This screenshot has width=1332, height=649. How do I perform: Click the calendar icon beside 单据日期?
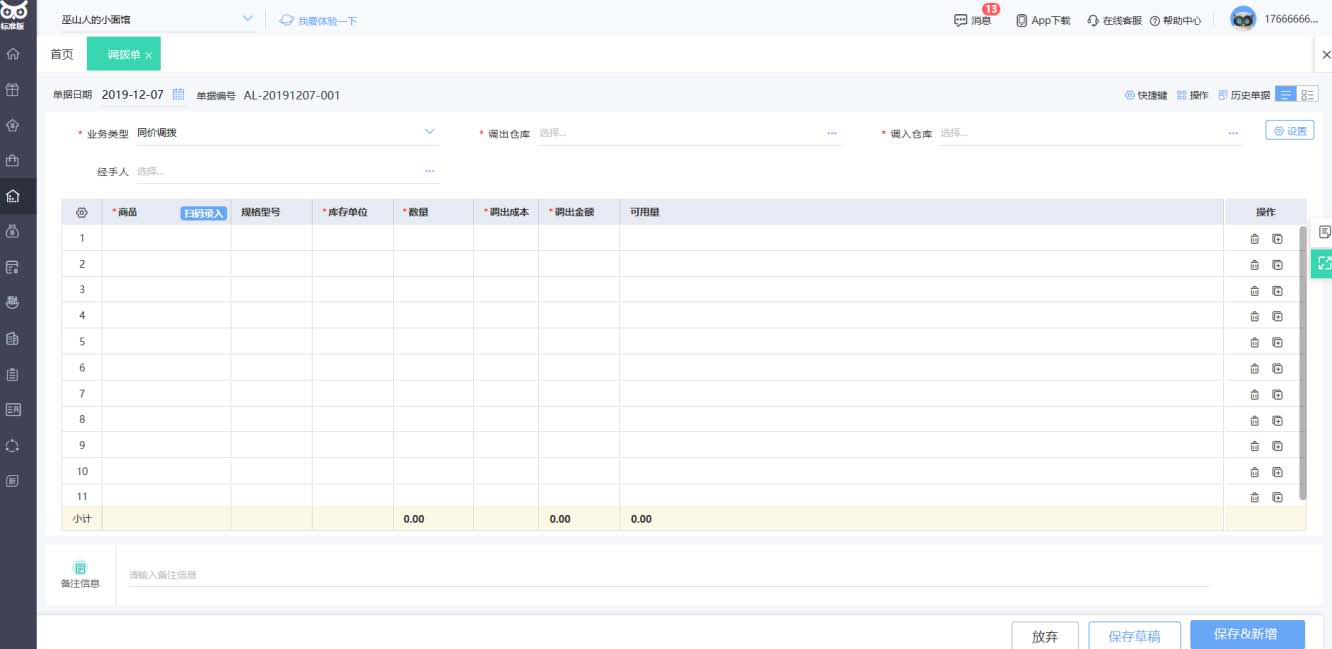(x=179, y=95)
